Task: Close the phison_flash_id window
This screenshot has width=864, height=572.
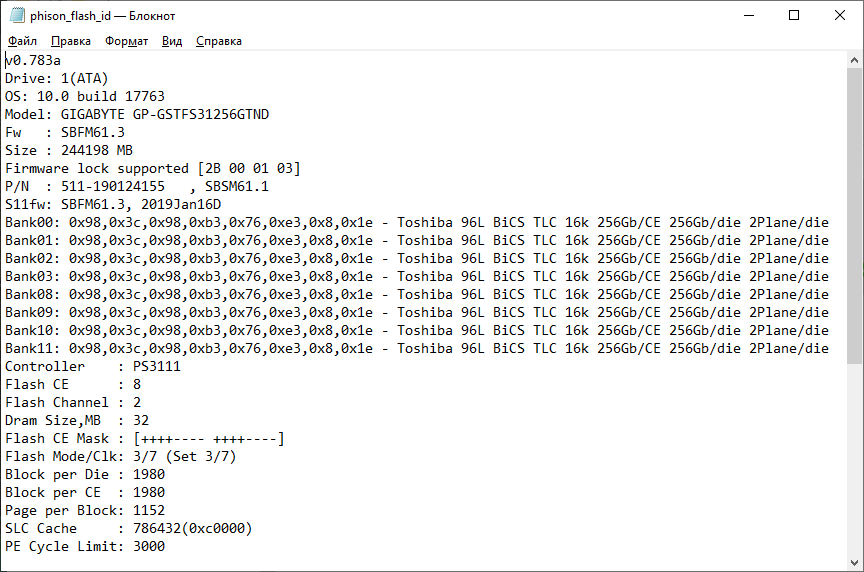Action: click(840, 15)
